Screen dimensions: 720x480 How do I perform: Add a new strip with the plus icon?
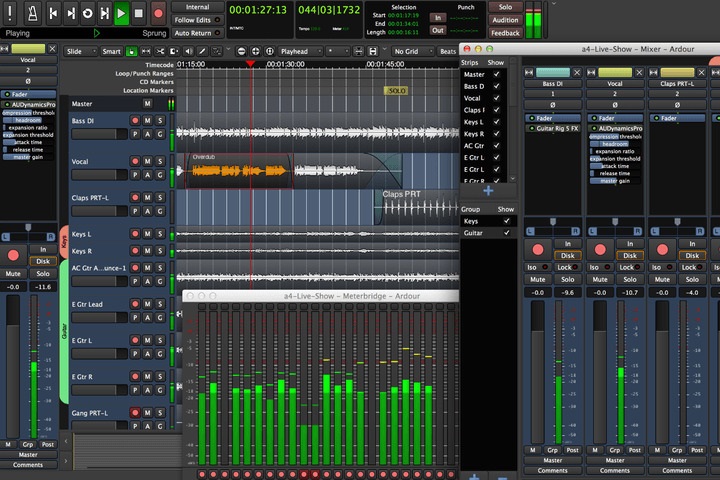click(487, 189)
